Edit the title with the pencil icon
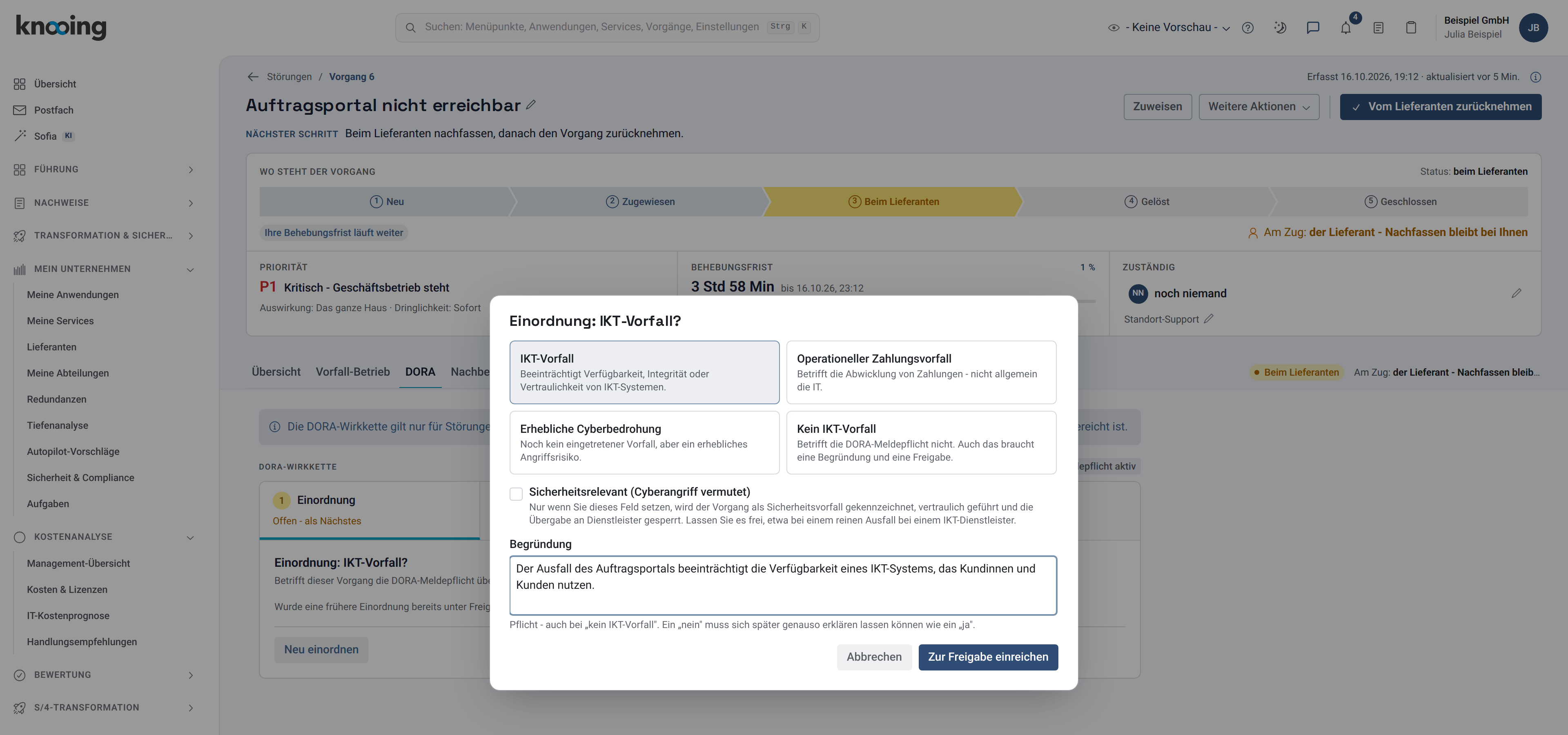Viewport: 1568px width, 735px height. (x=531, y=105)
